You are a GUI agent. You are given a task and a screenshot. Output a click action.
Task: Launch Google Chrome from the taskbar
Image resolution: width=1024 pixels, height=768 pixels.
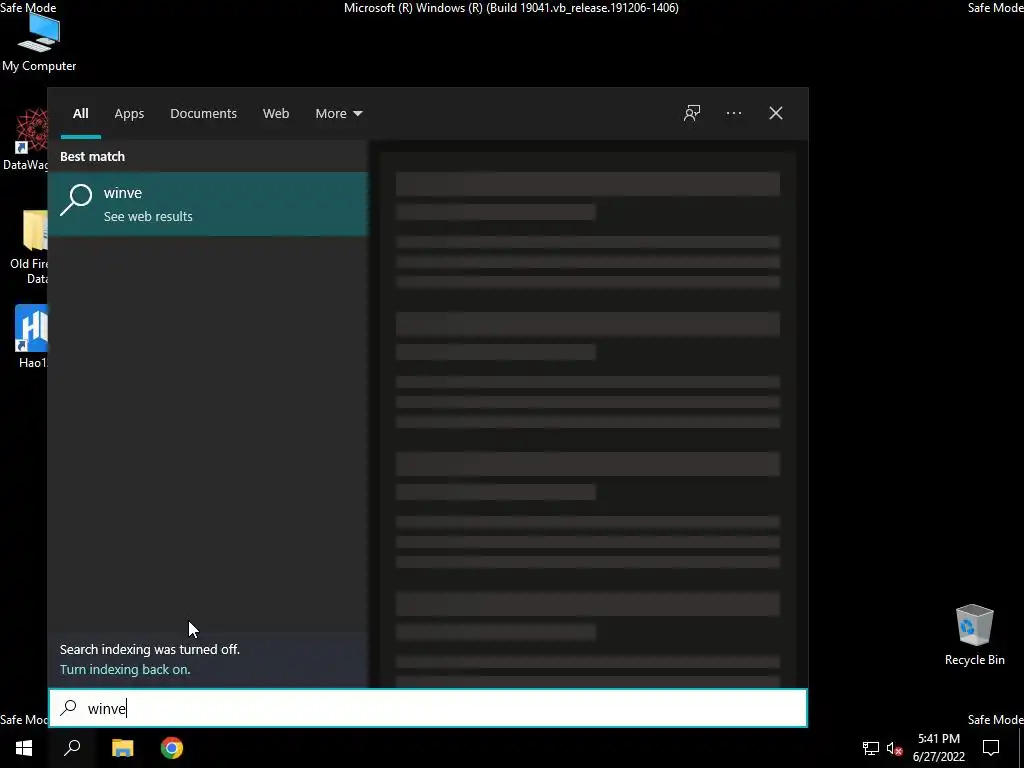pyautogui.click(x=172, y=748)
